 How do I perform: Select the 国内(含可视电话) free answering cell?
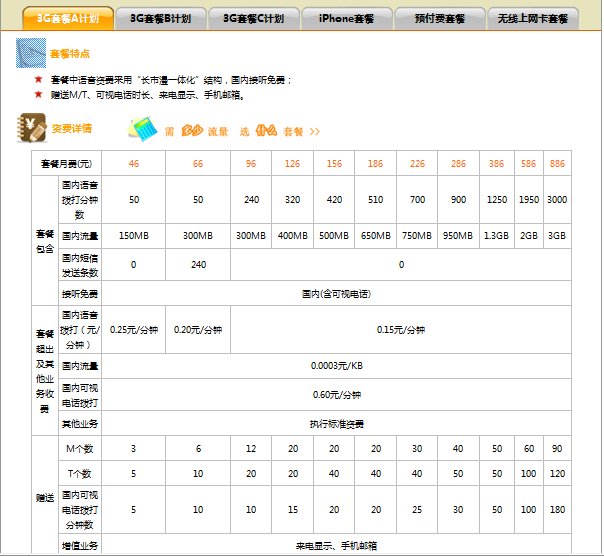tap(337, 294)
